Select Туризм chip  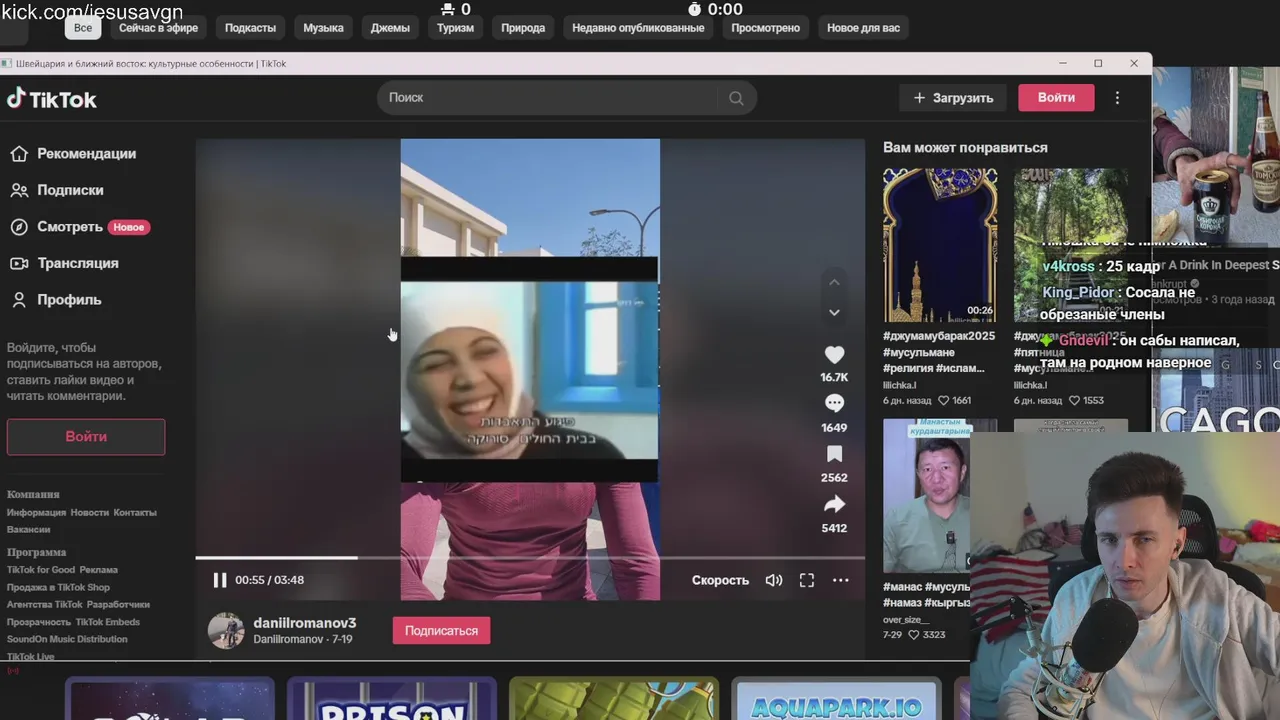[455, 28]
